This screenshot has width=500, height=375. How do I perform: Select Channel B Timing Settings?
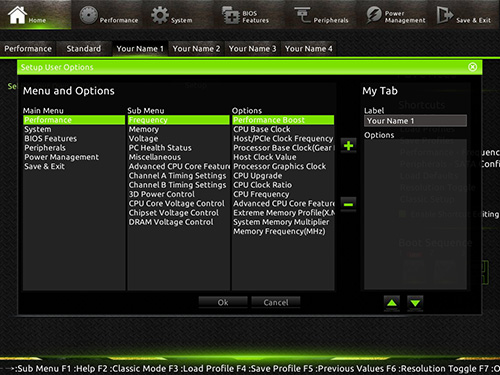coord(179,185)
